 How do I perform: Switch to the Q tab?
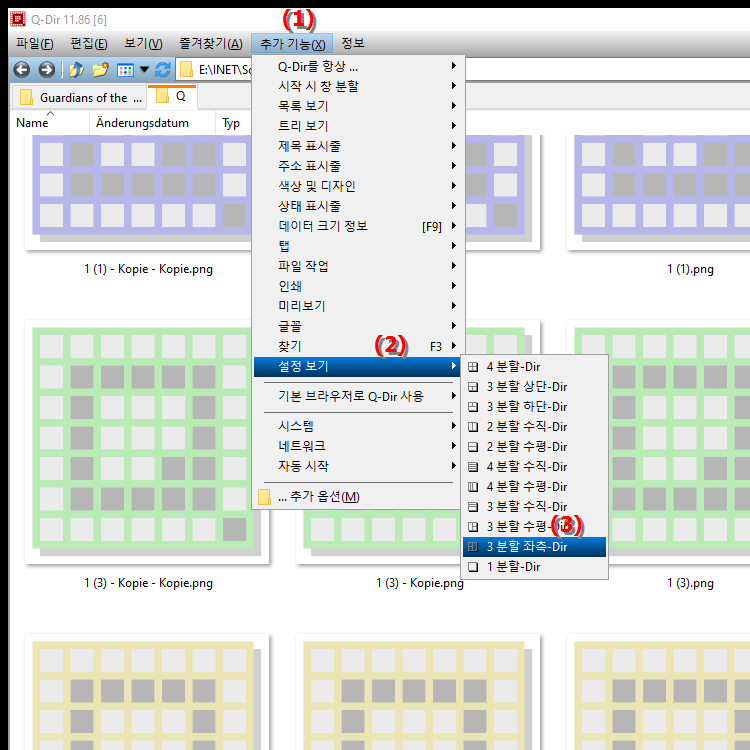(x=172, y=96)
